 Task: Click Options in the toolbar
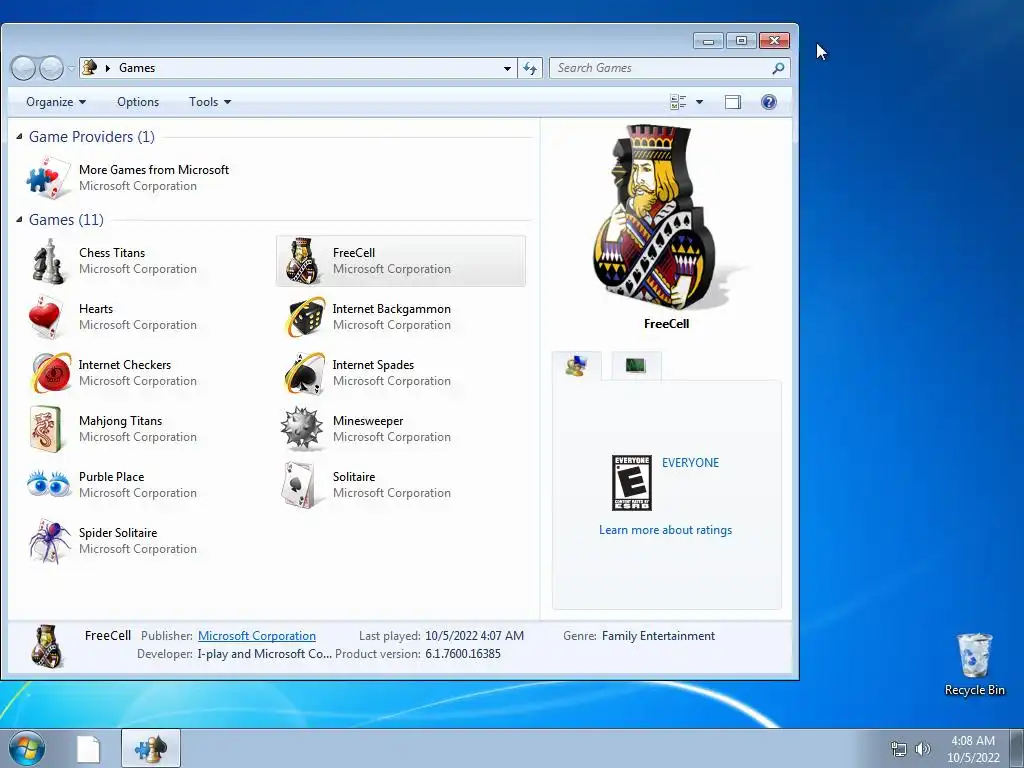tap(138, 102)
